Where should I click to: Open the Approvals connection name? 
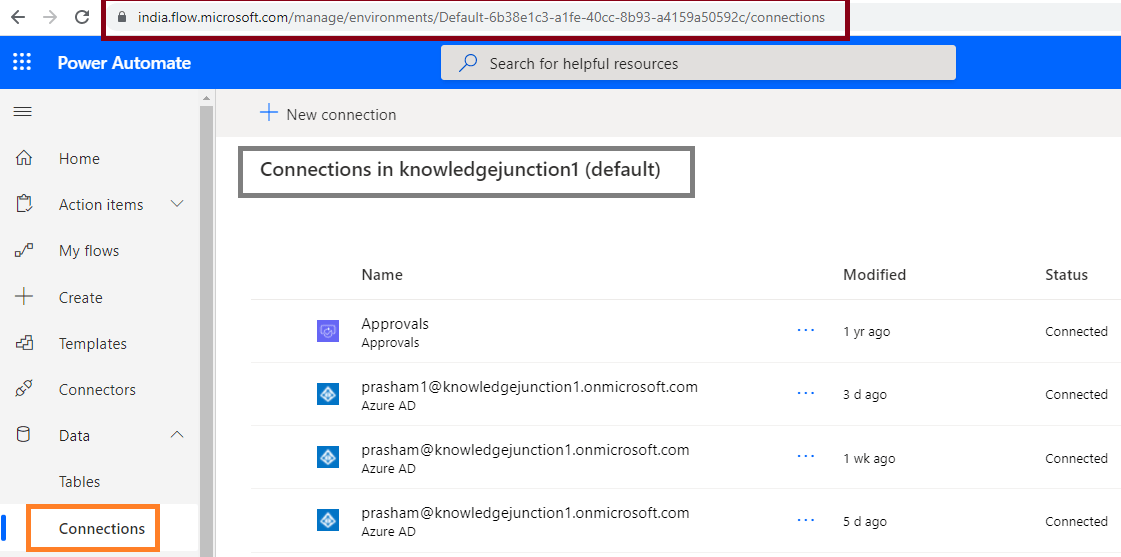click(395, 324)
